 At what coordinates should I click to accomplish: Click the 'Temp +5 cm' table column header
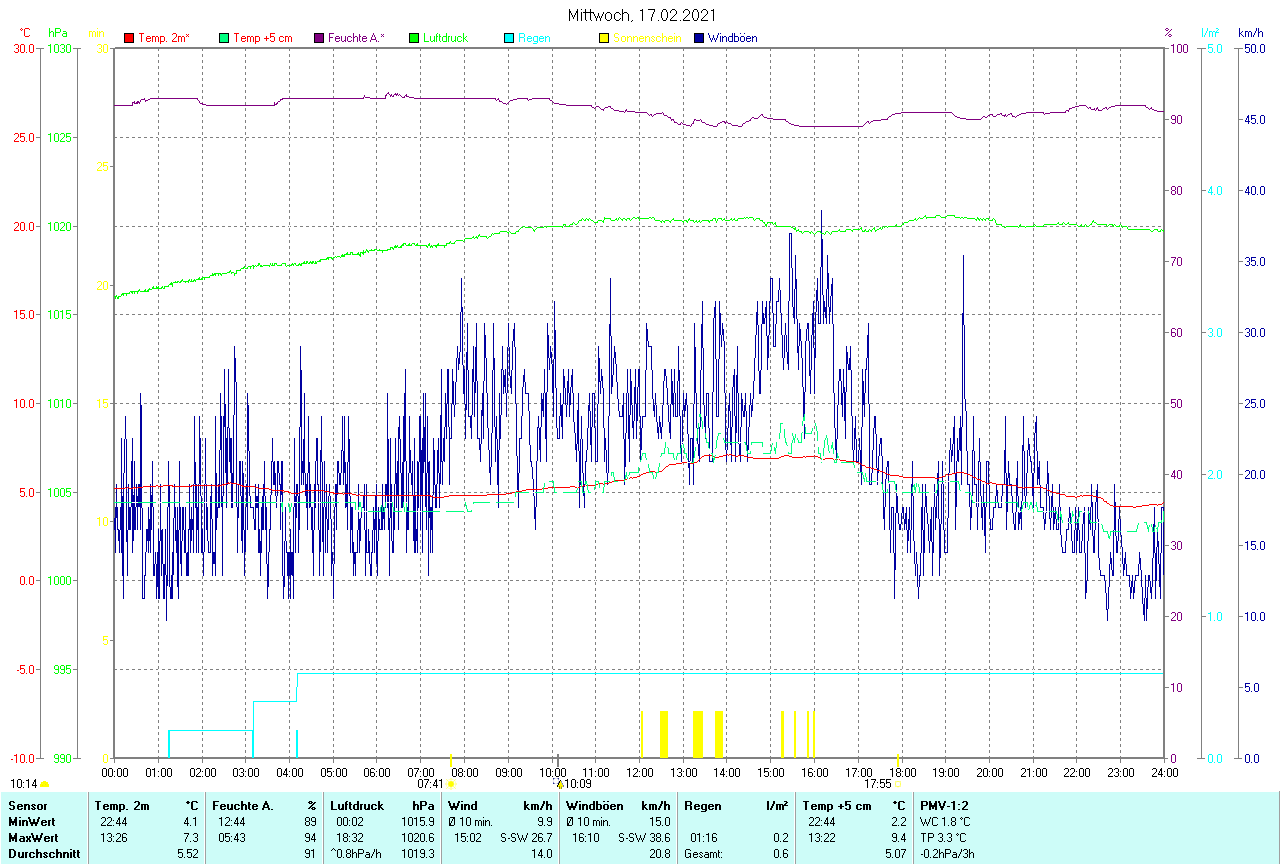(837, 805)
